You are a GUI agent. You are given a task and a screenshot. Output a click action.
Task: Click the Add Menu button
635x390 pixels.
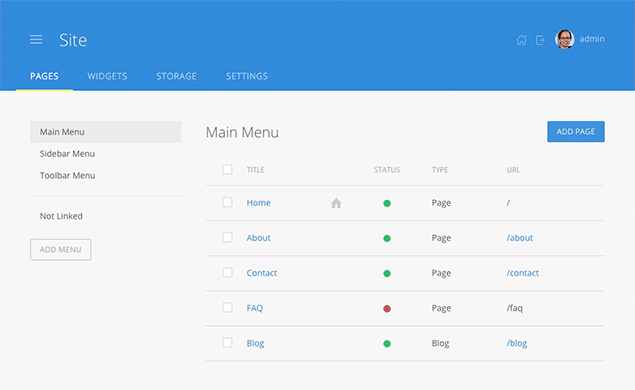click(x=61, y=249)
